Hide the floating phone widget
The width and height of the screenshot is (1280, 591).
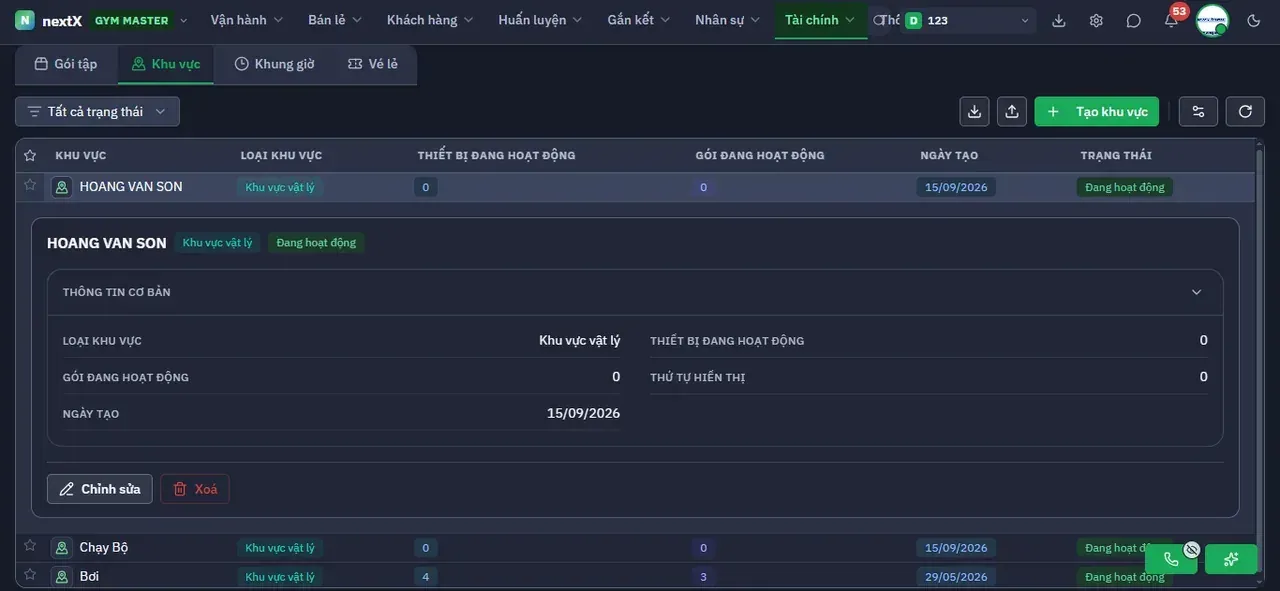pyautogui.click(x=1191, y=549)
